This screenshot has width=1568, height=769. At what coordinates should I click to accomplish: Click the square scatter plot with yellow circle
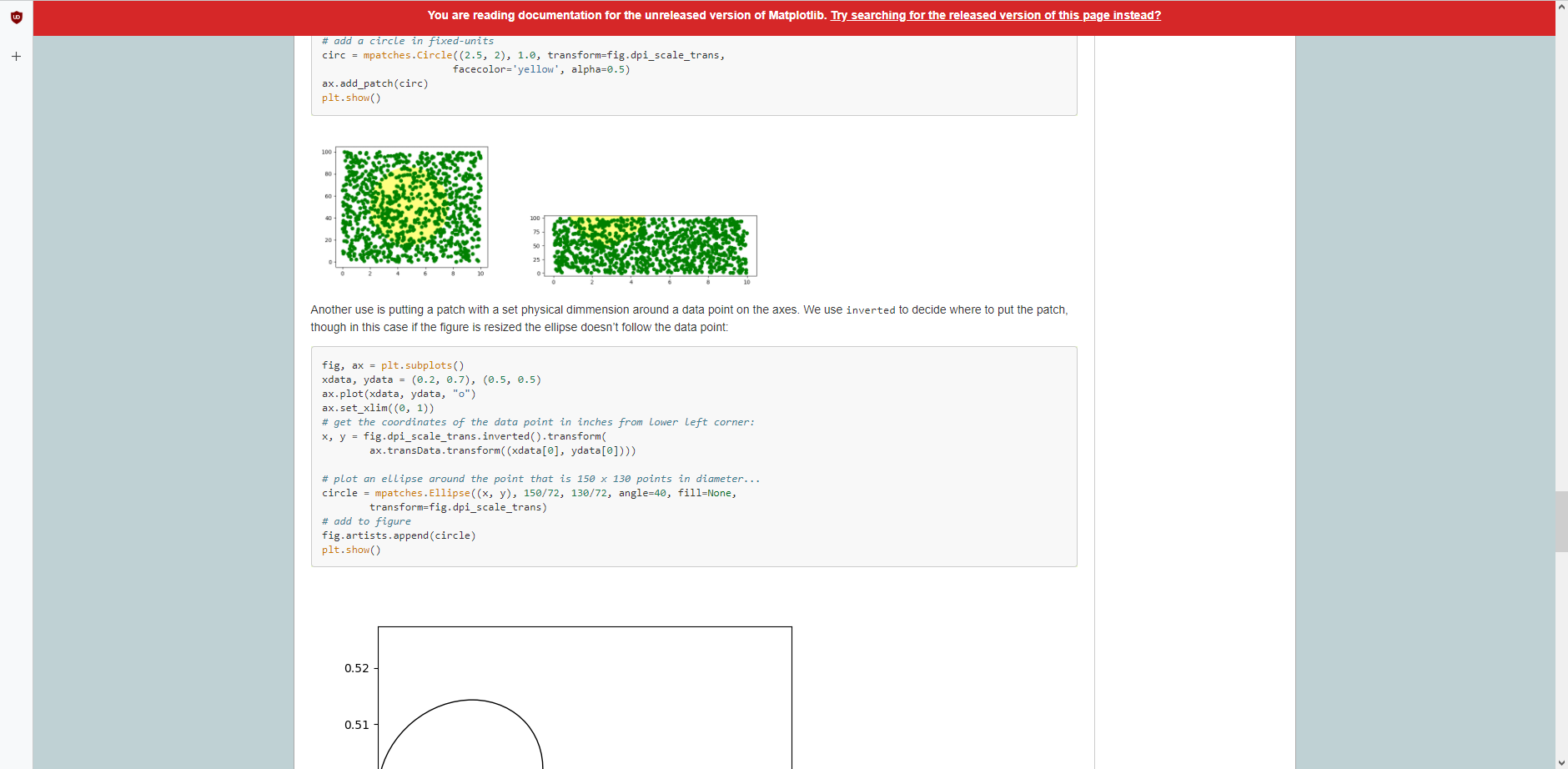(404, 211)
